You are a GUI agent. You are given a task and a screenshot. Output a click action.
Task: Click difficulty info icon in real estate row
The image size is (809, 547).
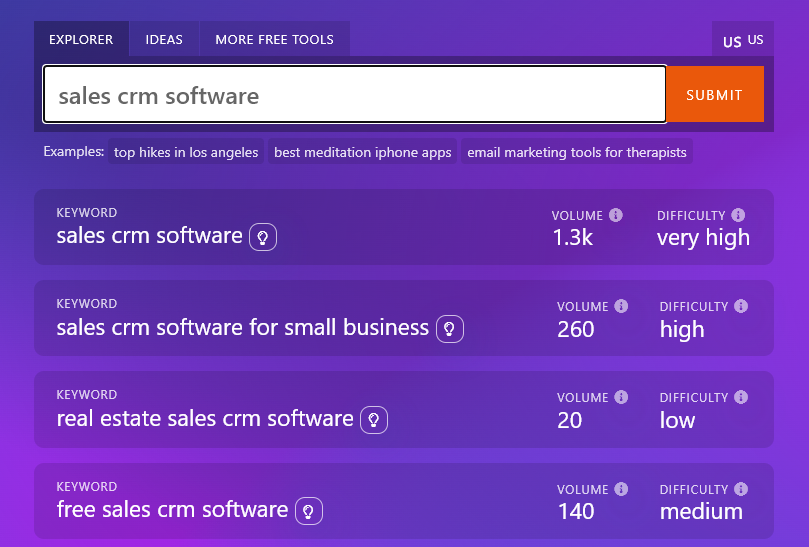(741, 397)
